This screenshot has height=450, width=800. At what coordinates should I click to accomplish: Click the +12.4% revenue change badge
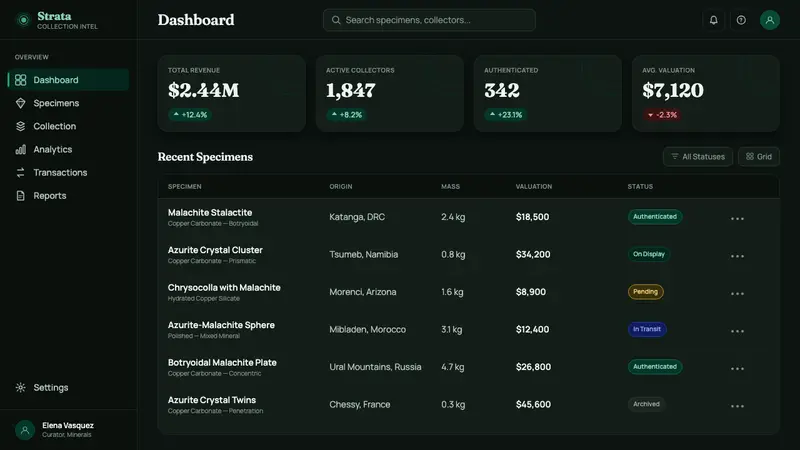pos(190,115)
